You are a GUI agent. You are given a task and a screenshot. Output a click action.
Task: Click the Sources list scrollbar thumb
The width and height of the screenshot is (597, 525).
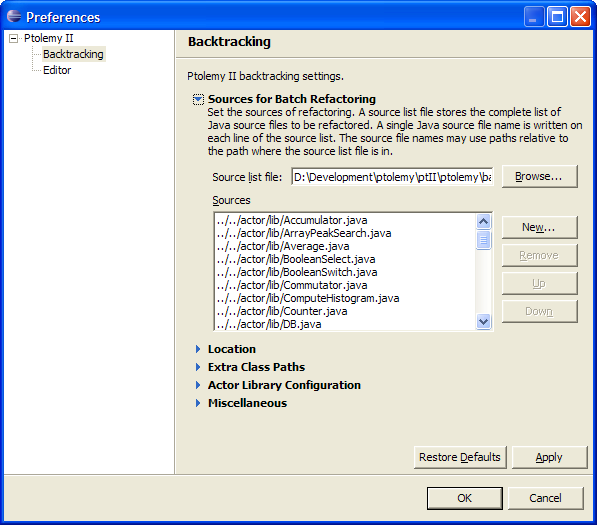tap(484, 240)
